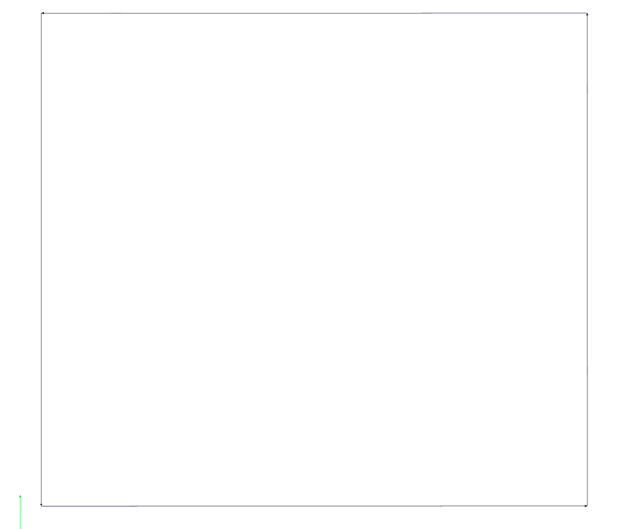This screenshot has width=619, height=529.
Task: Click empty canvas below the bottom edge
Action: (314, 518)
